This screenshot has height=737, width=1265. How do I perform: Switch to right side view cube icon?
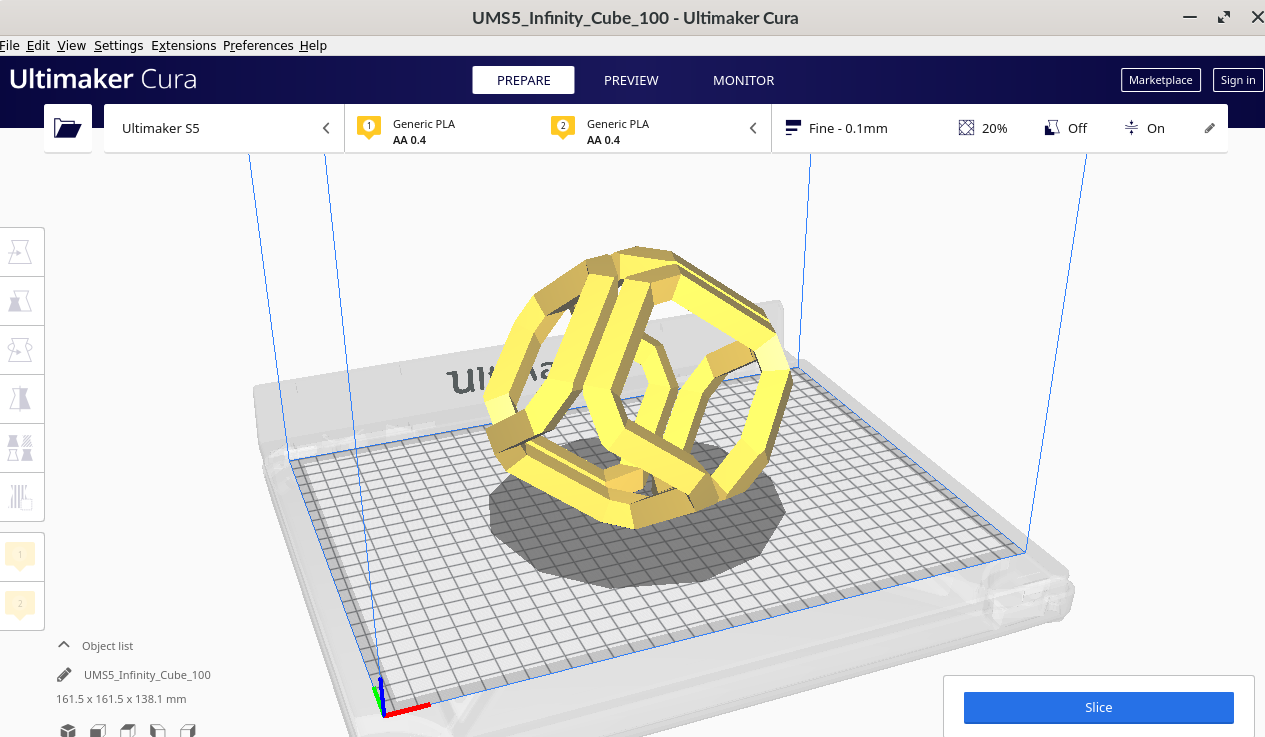(187, 730)
